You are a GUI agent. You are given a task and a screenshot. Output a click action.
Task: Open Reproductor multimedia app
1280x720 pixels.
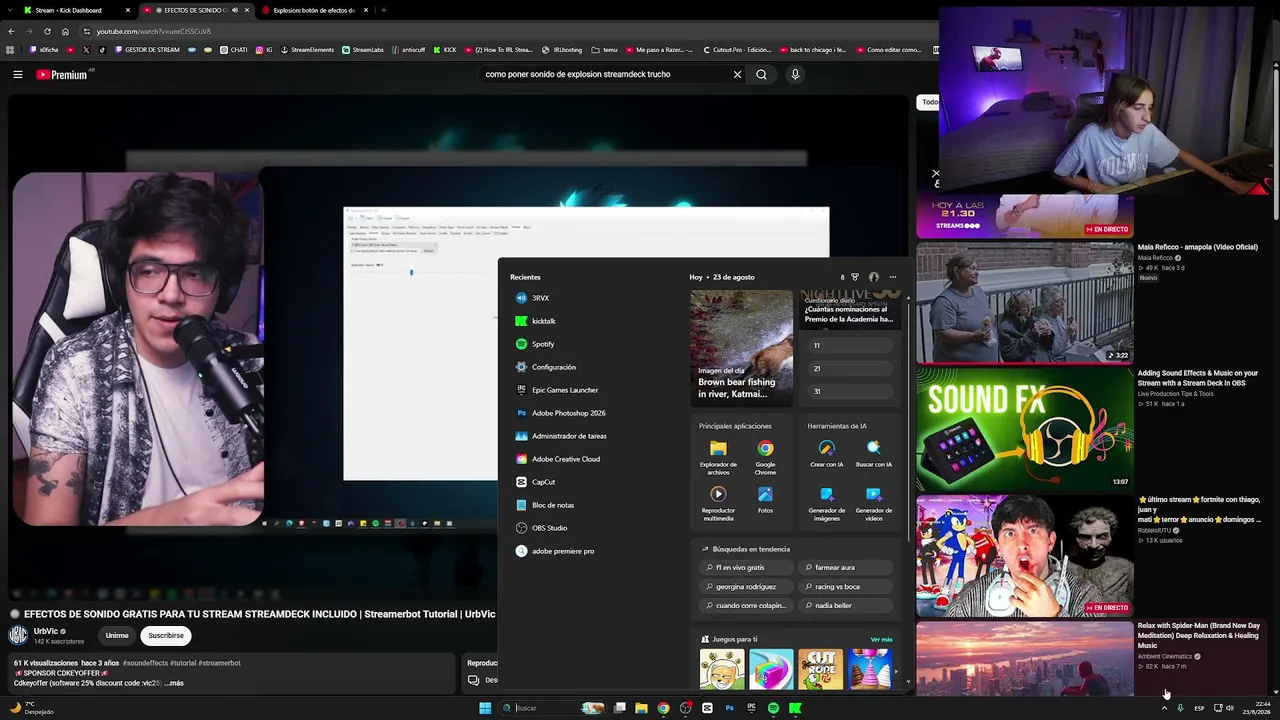click(718, 504)
